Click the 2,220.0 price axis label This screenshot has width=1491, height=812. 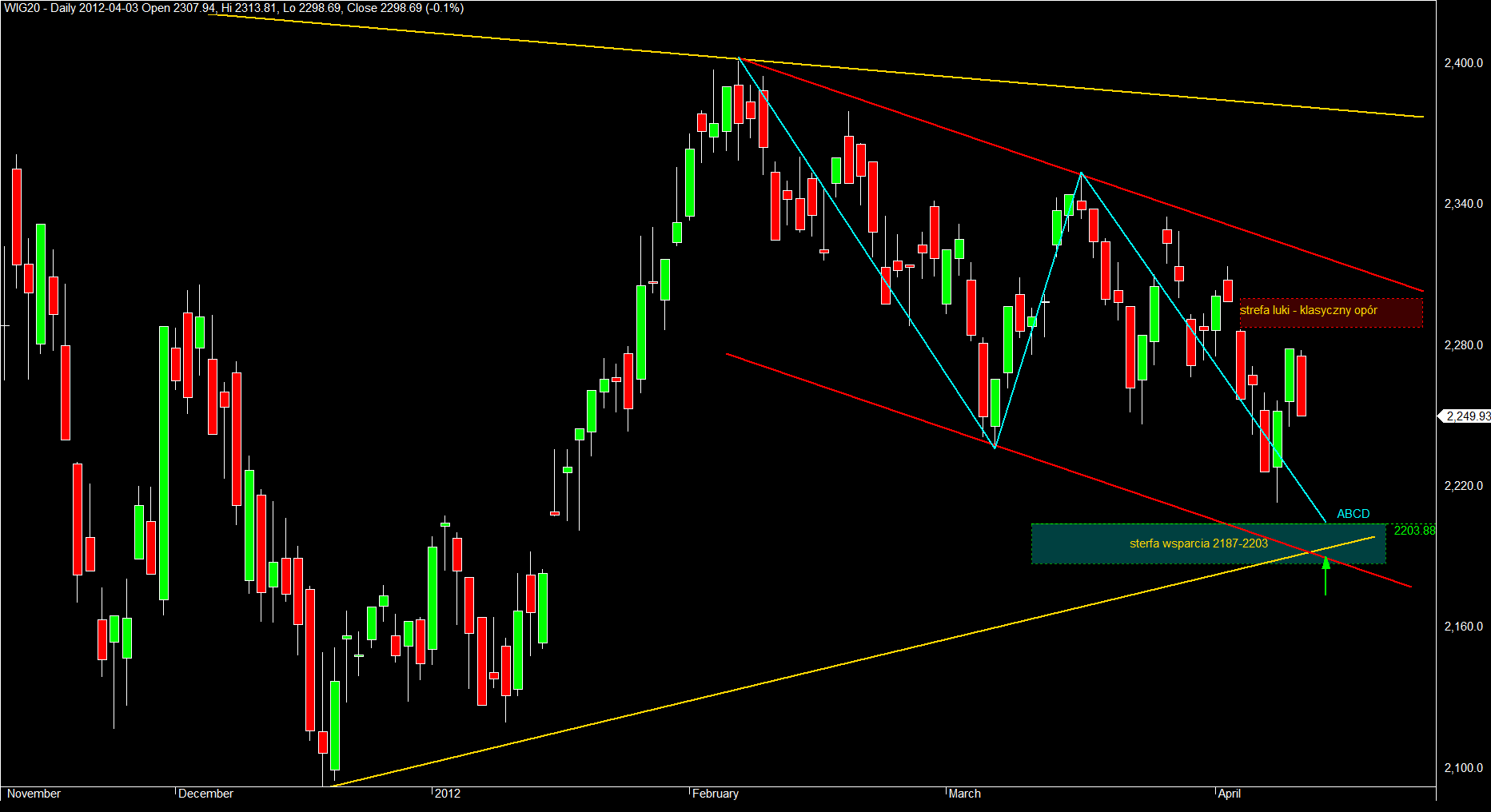point(1463,486)
